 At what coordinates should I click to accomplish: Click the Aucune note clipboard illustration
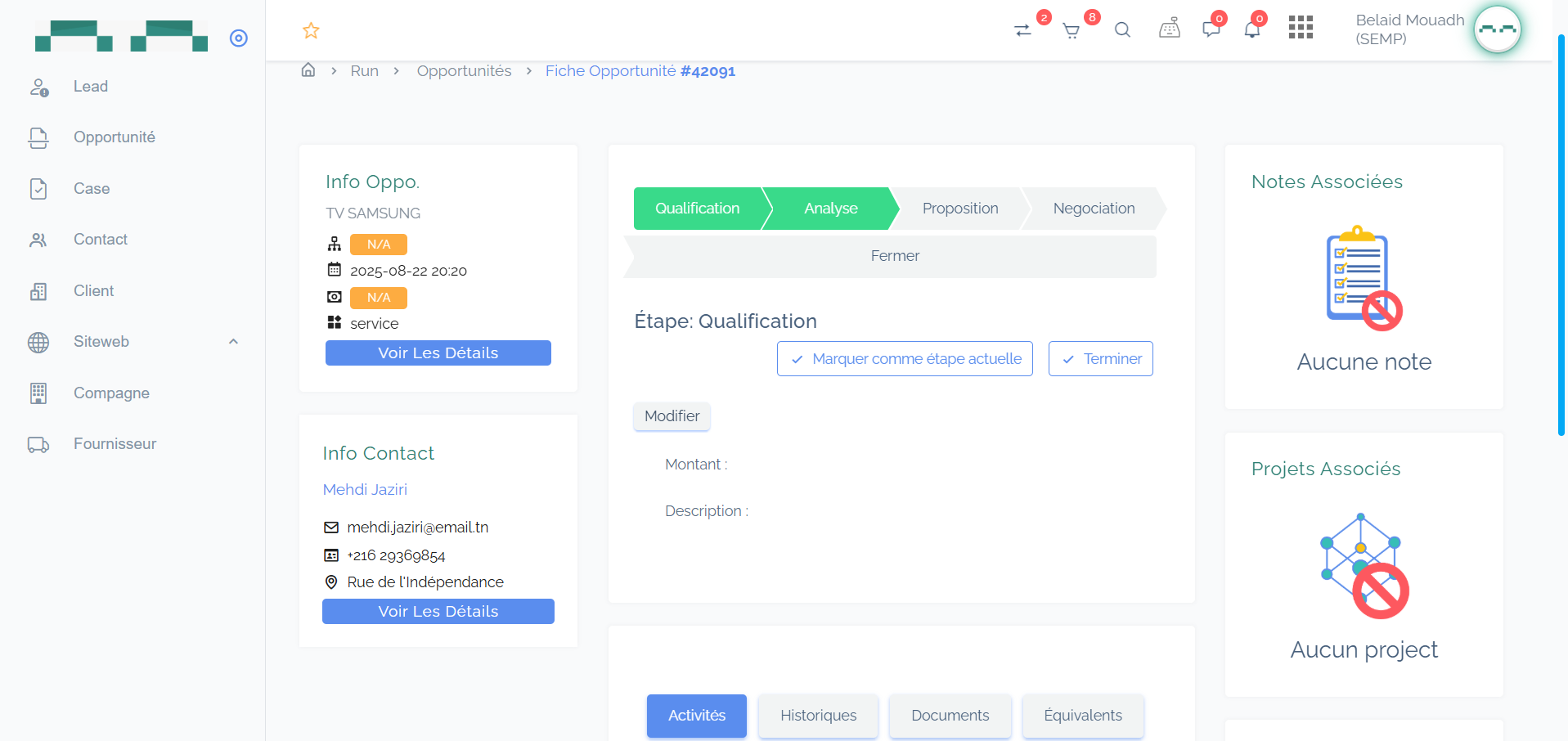pyautogui.click(x=1364, y=278)
